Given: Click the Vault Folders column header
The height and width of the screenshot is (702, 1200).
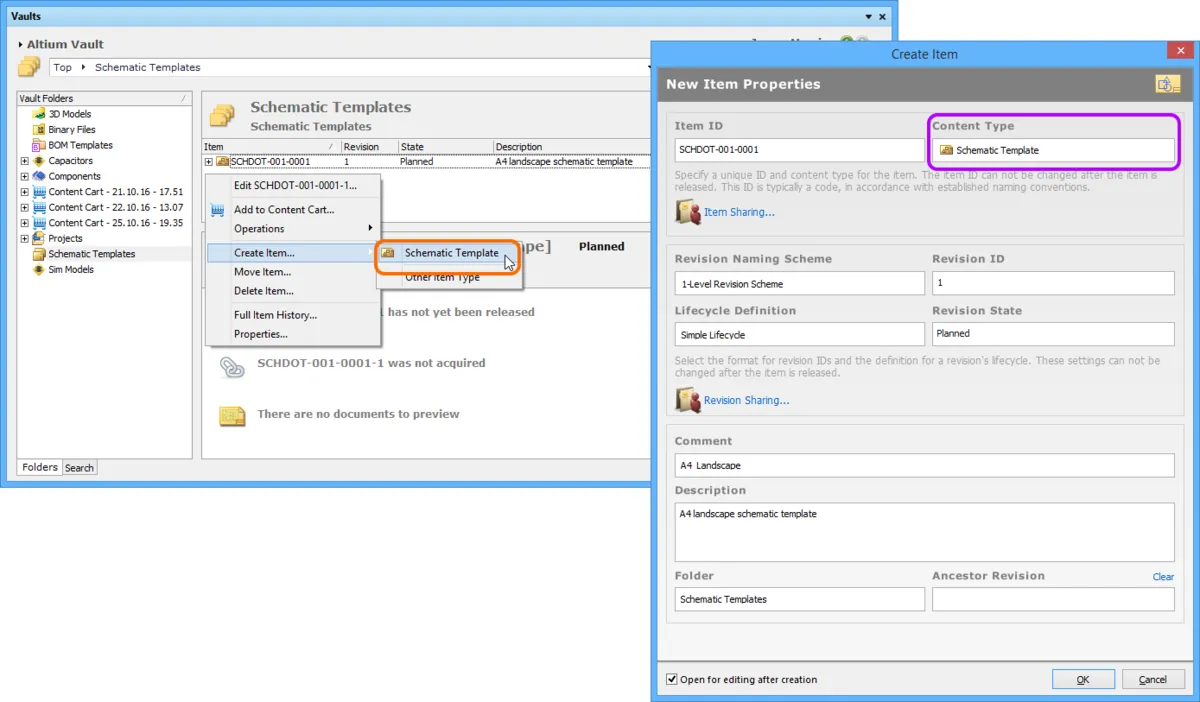Looking at the screenshot, I should click(104, 98).
